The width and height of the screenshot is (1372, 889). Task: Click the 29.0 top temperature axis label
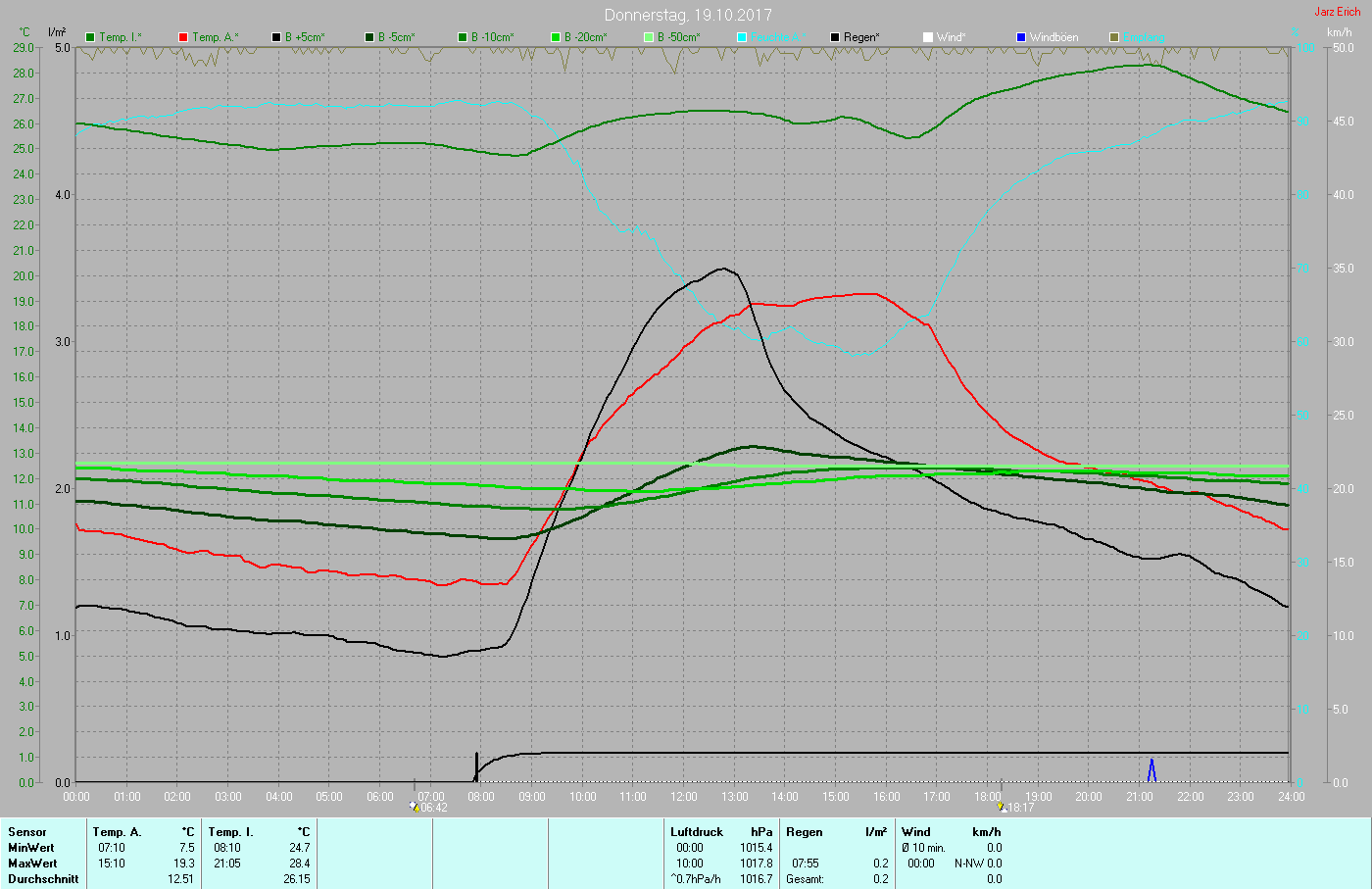[22, 47]
